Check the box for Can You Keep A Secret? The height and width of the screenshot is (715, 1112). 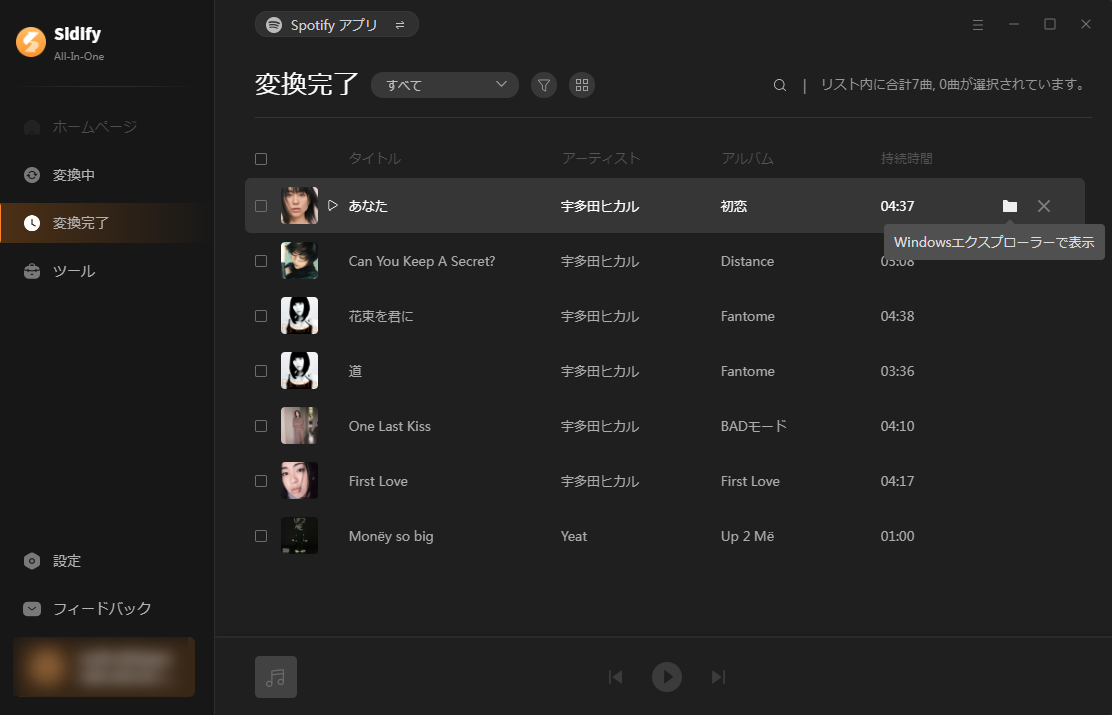(x=261, y=261)
